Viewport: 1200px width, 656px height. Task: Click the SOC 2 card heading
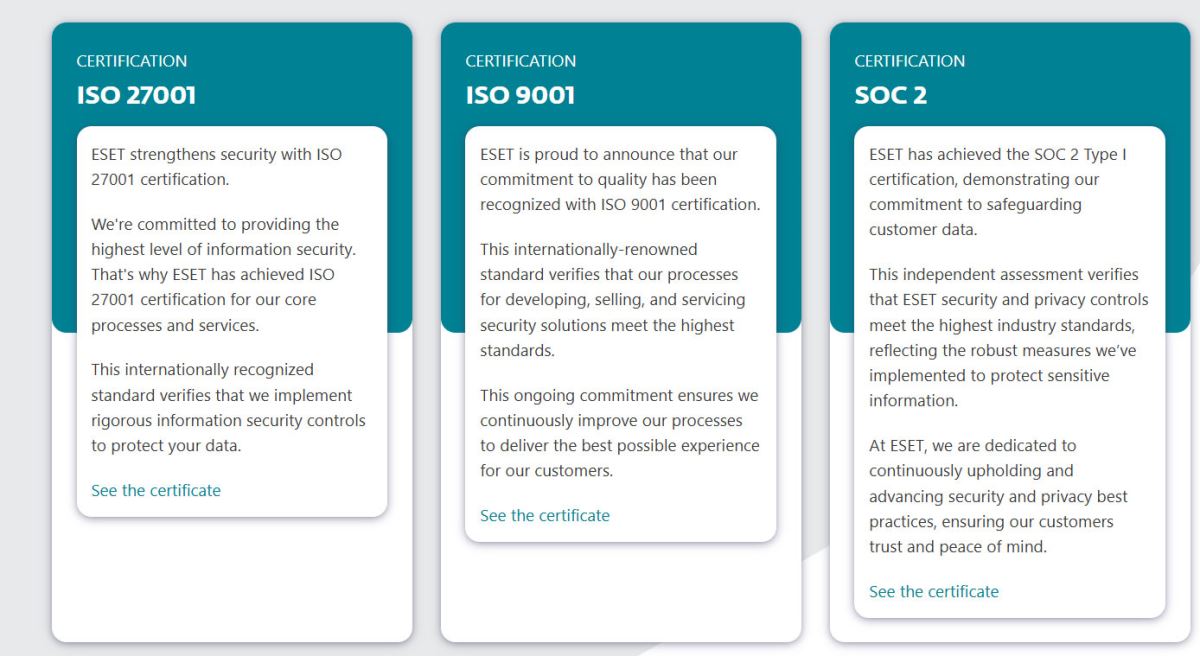[892, 96]
